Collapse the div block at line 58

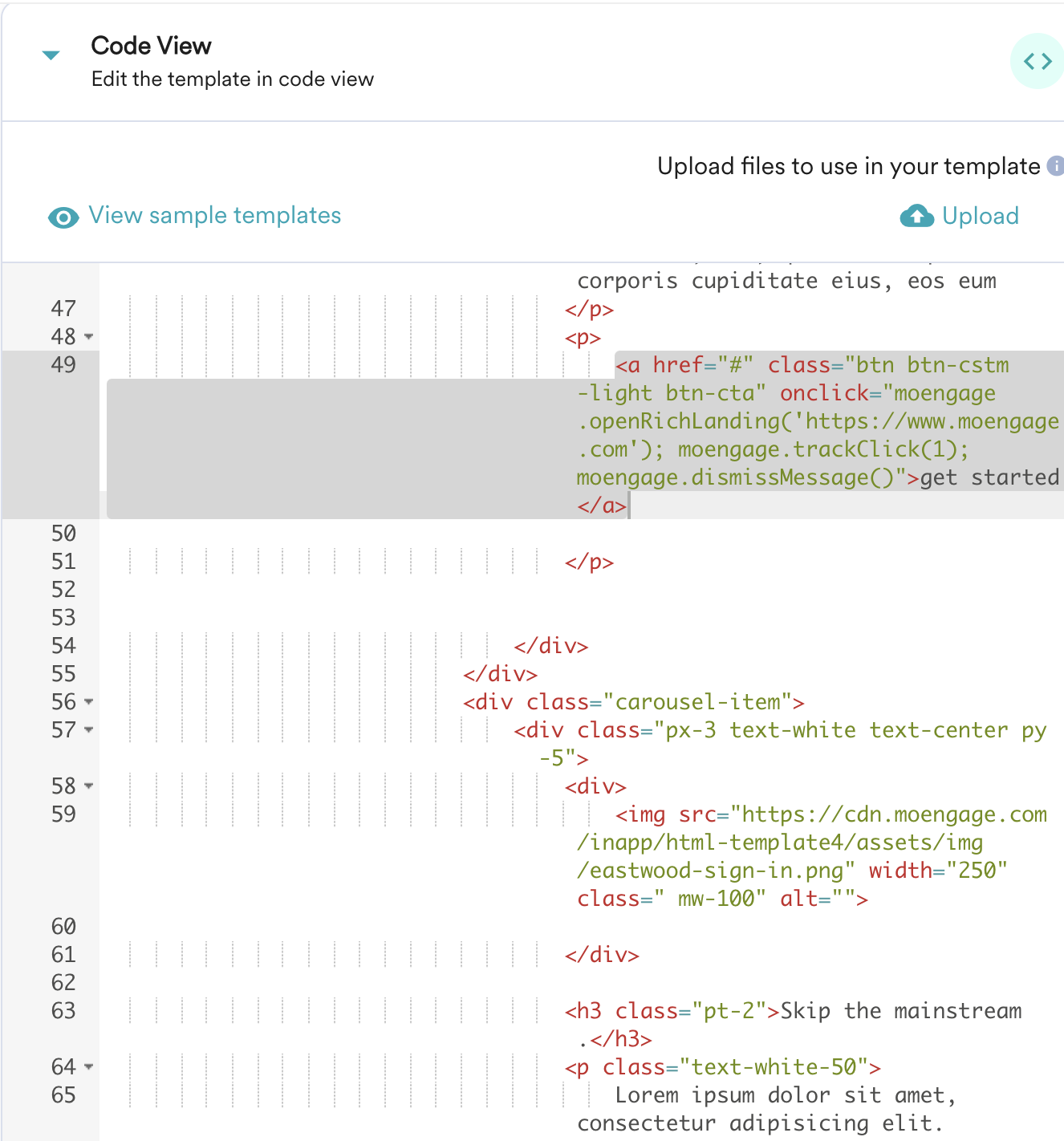click(88, 786)
